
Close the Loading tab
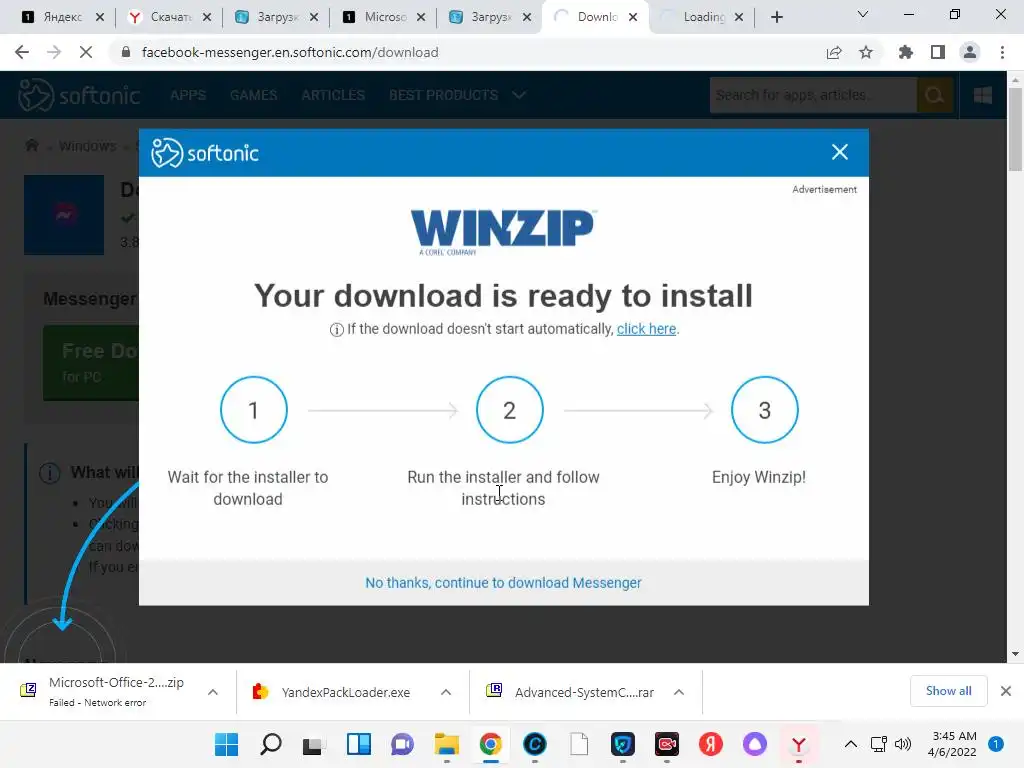739,17
